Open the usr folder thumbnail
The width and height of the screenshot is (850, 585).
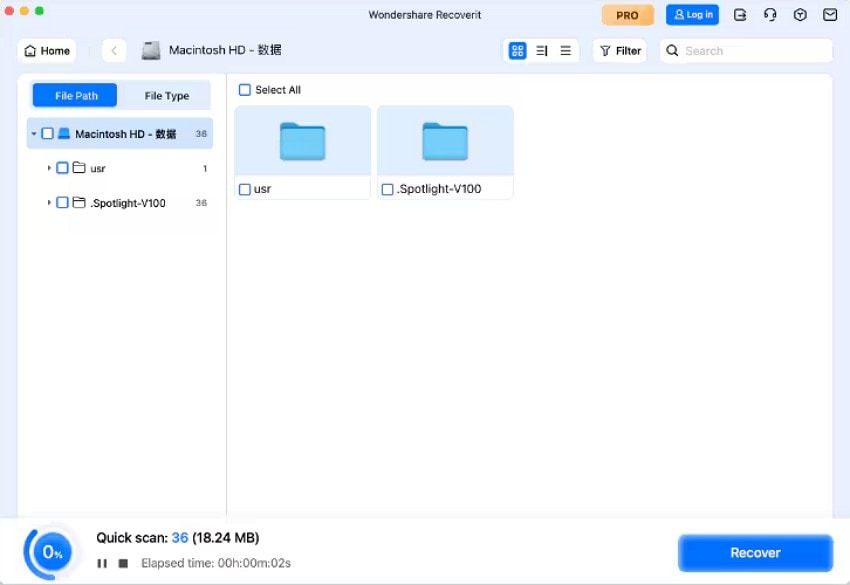click(302, 142)
